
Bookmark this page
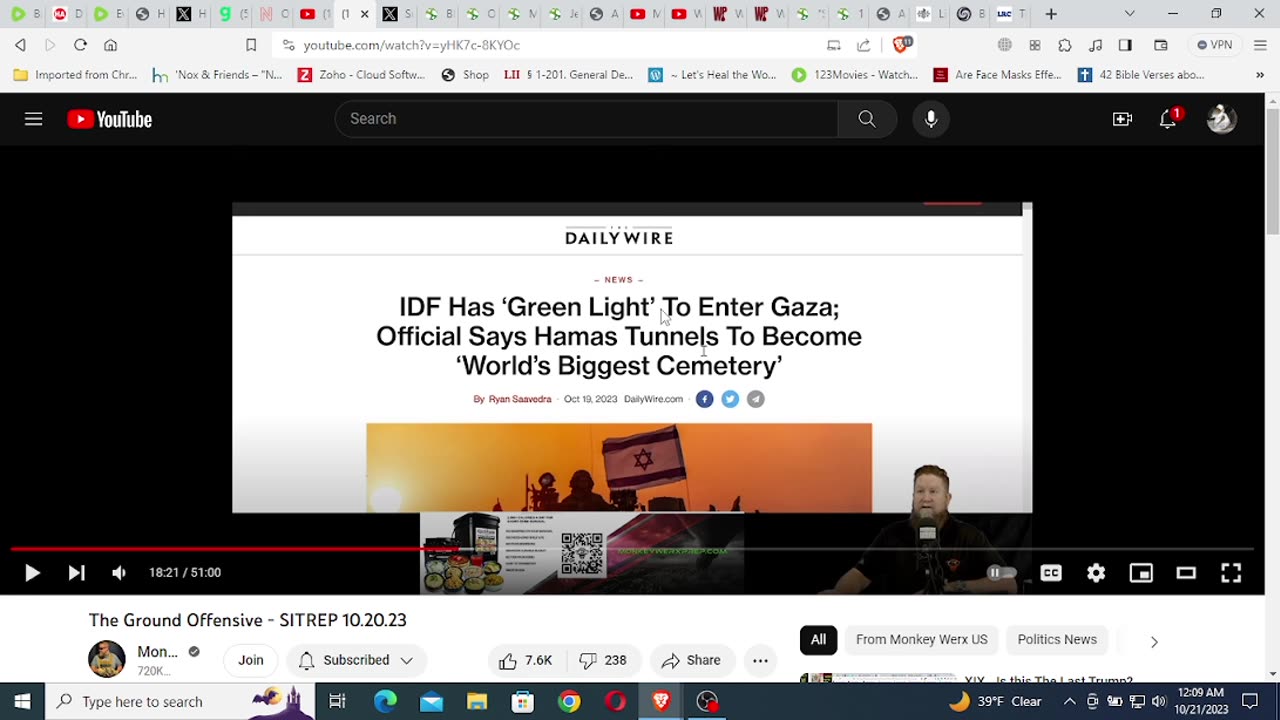[251, 45]
